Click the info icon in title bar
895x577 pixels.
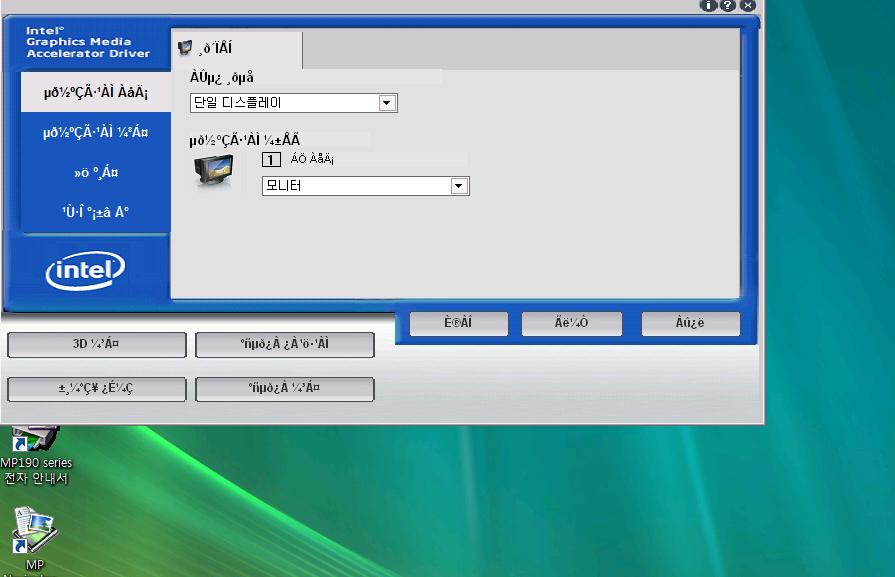pos(708,6)
